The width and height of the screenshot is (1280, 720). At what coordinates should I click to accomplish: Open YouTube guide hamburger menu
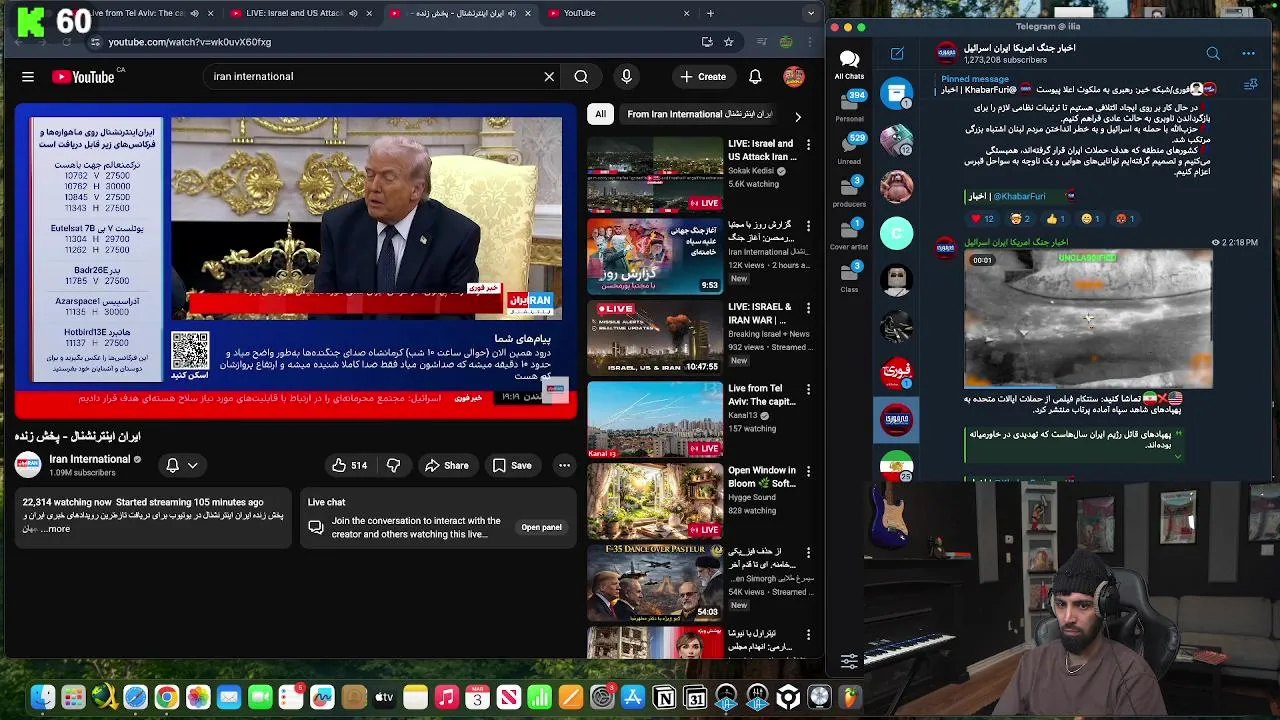click(28, 76)
